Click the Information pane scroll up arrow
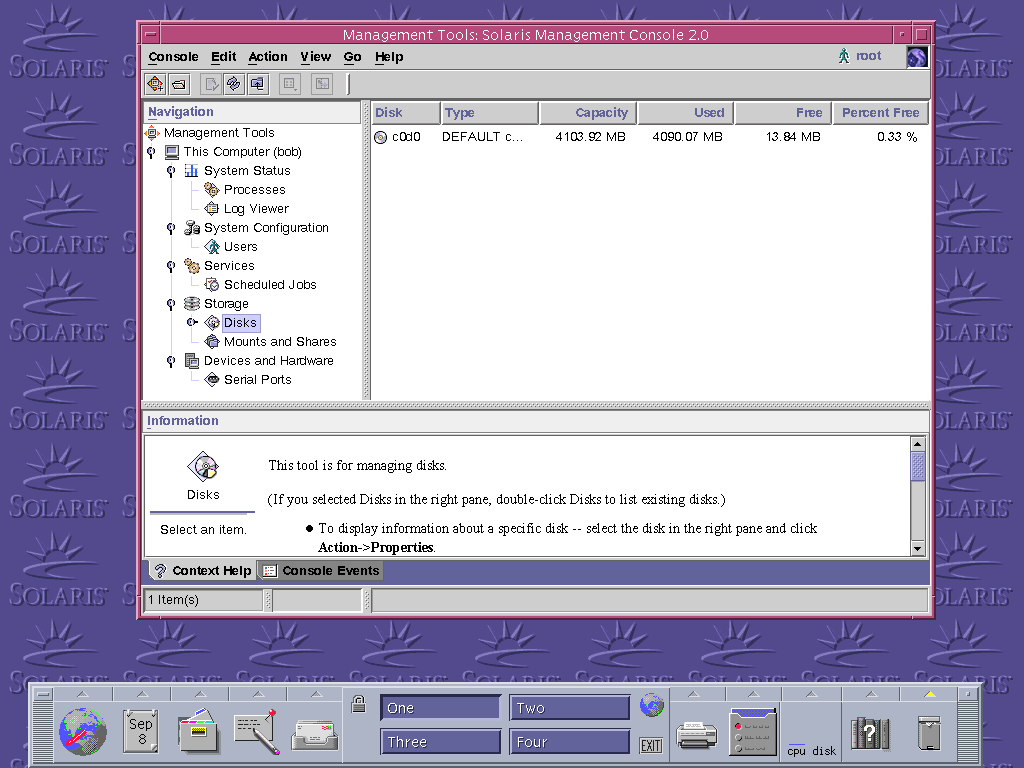Image resolution: width=1024 pixels, height=768 pixels. 918,444
